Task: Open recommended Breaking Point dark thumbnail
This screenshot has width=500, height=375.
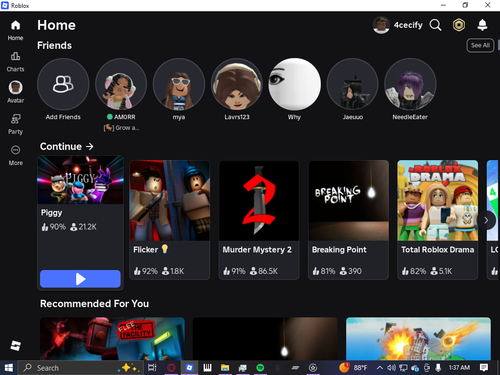Action: coord(265,339)
